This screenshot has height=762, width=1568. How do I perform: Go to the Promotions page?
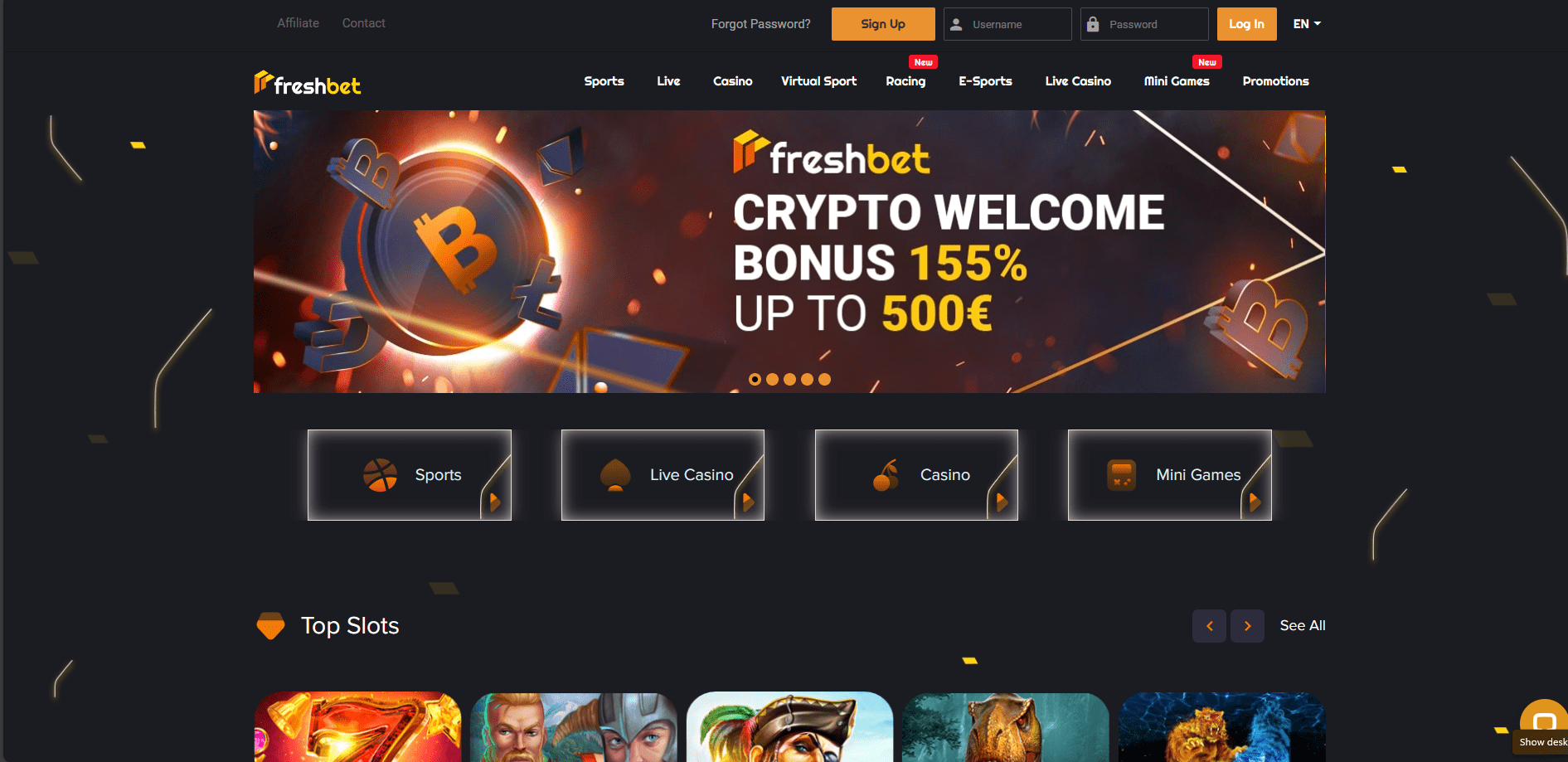pos(1275,81)
